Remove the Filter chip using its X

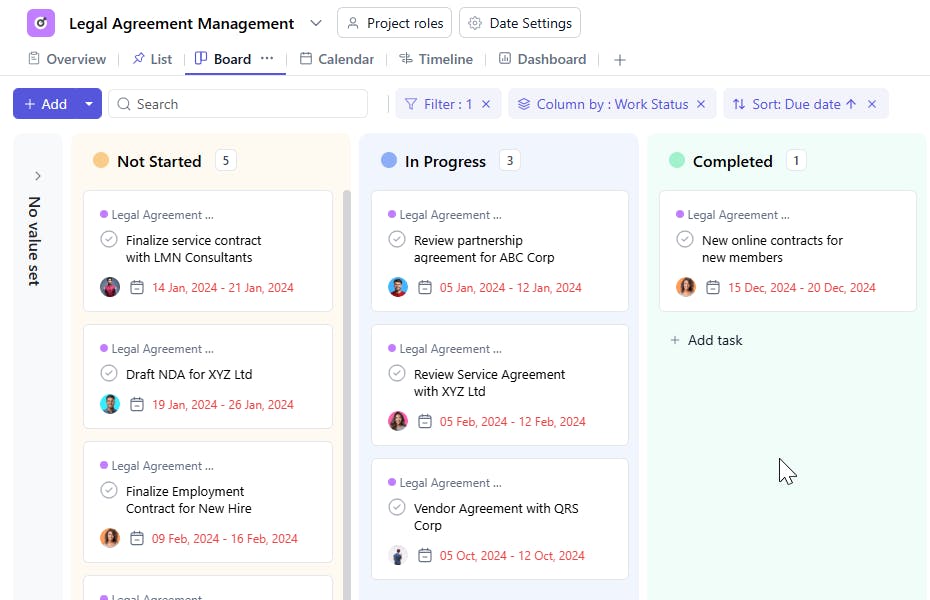point(486,104)
